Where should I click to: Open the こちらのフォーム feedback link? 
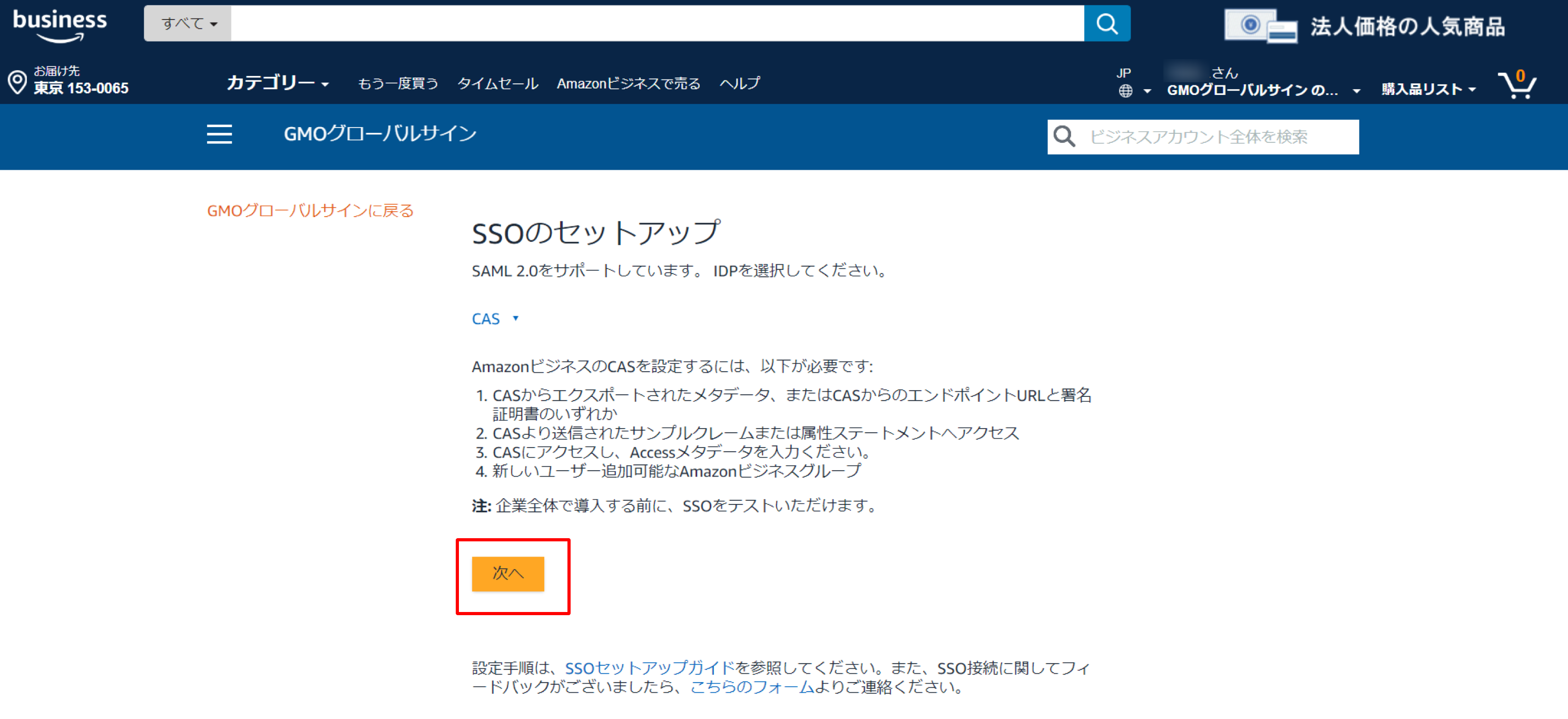pyautogui.click(x=752, y=687)
